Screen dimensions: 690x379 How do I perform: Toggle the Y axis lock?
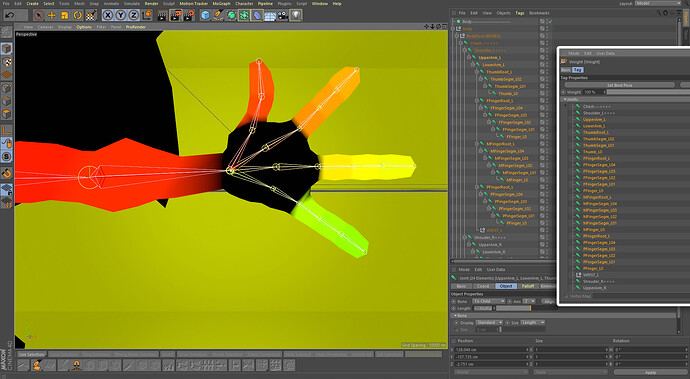coord(121,15)
